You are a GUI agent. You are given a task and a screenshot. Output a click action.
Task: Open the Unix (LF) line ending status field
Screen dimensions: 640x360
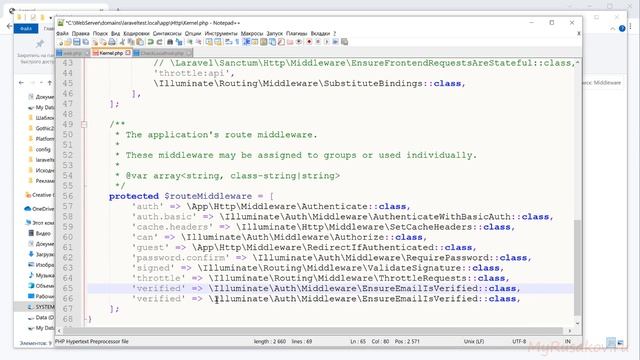click(473, 341)
